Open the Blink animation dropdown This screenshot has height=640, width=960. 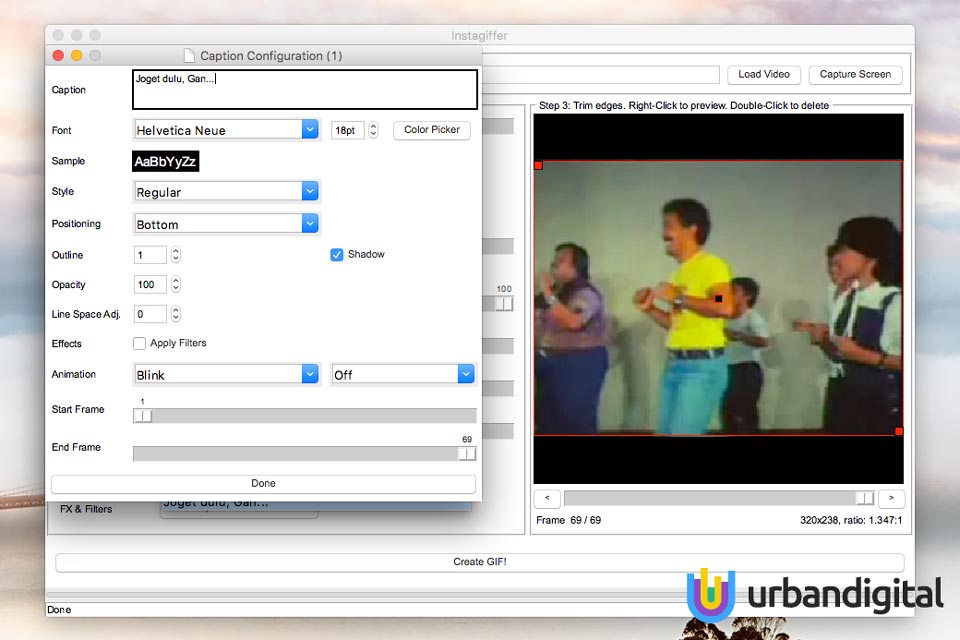[x=227, y=374]
